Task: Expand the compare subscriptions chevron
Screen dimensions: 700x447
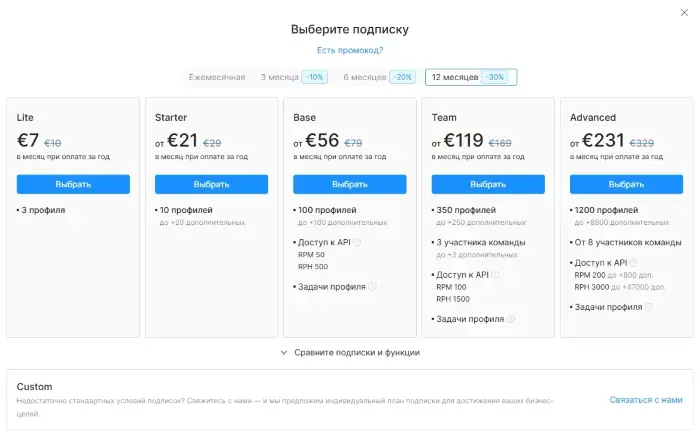Action: pos(283,352)
